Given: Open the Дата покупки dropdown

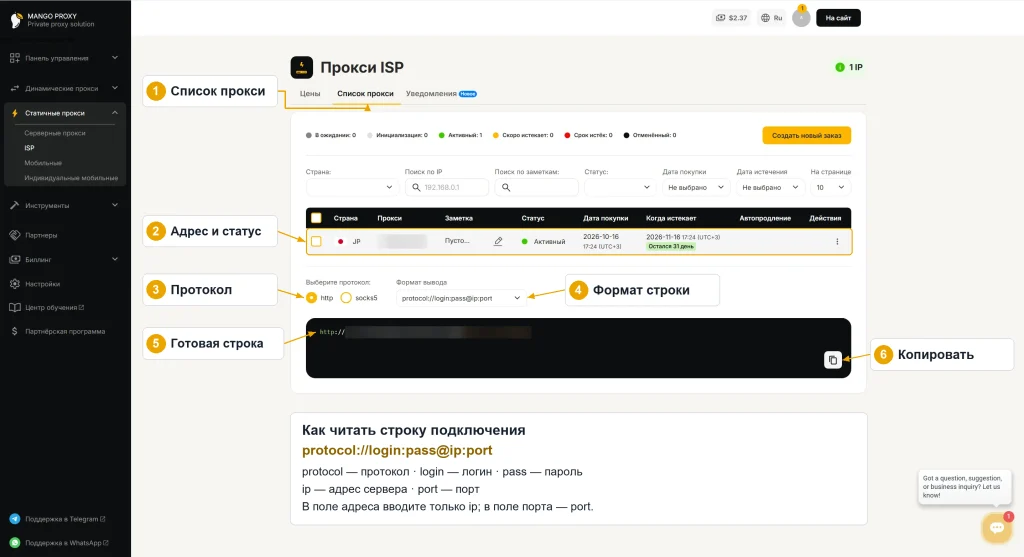Looking at the screenshot, I should pyautogui.click(x=696, y=187).
